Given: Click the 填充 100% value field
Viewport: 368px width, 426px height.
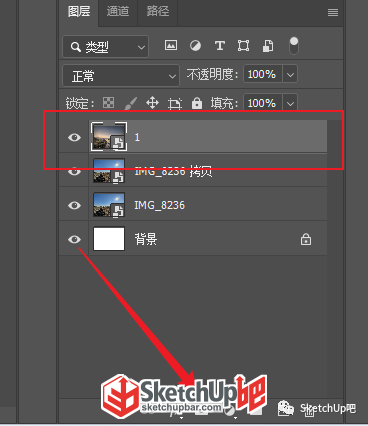Looking at the screenshot, I should [263, 103].
